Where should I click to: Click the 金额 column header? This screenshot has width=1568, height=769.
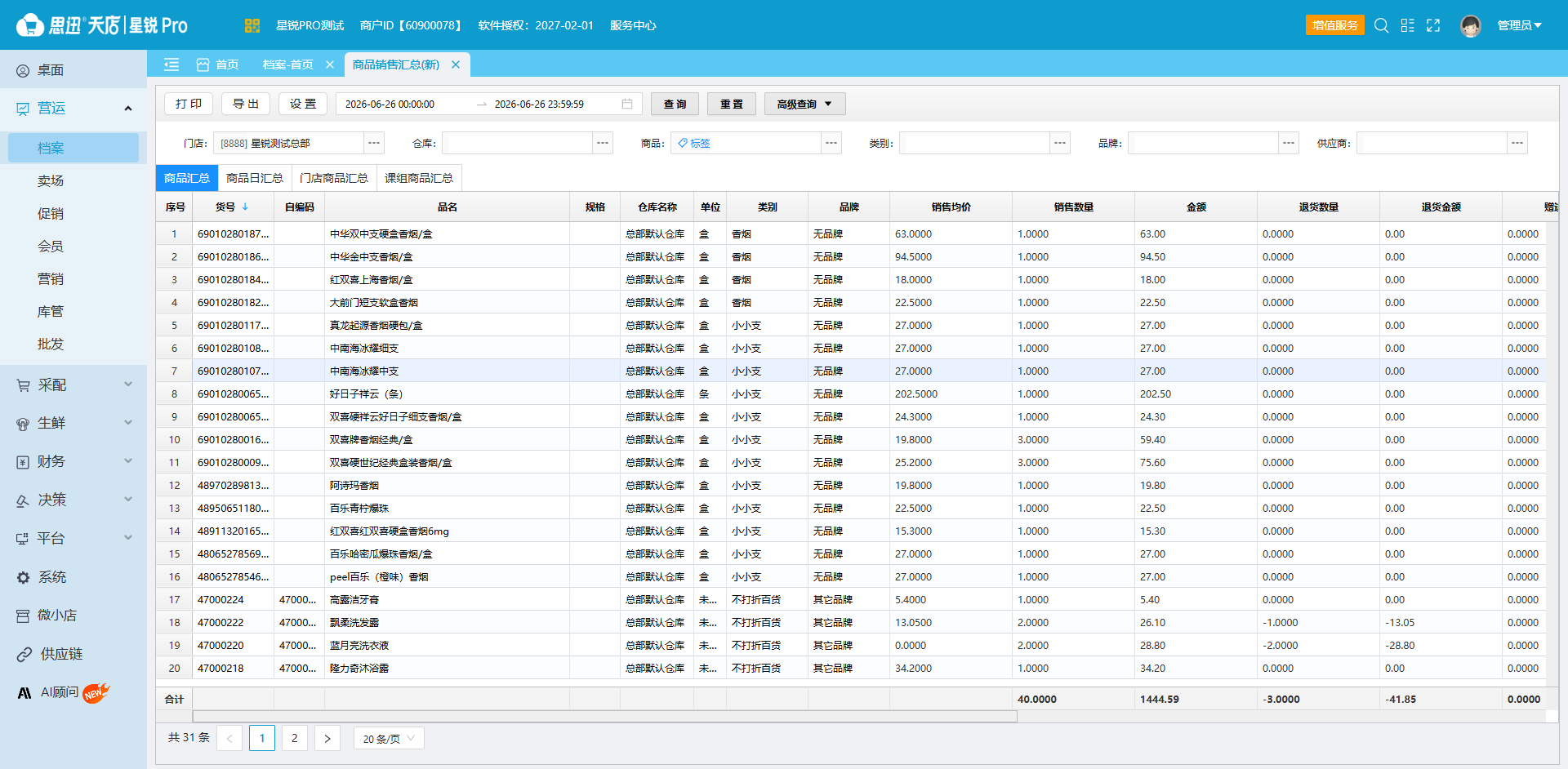tap(1196, 207)
